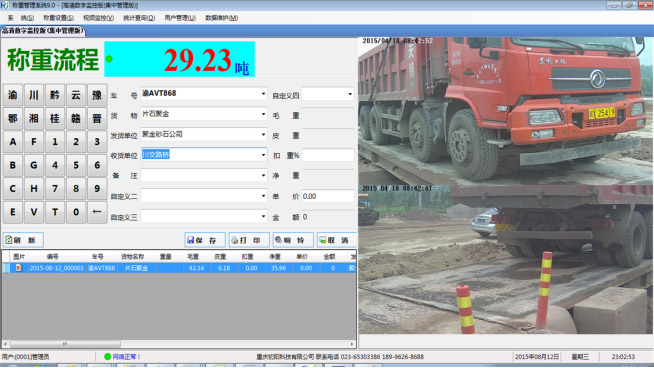Click the 打印 printer icon button

click(249, 240)
